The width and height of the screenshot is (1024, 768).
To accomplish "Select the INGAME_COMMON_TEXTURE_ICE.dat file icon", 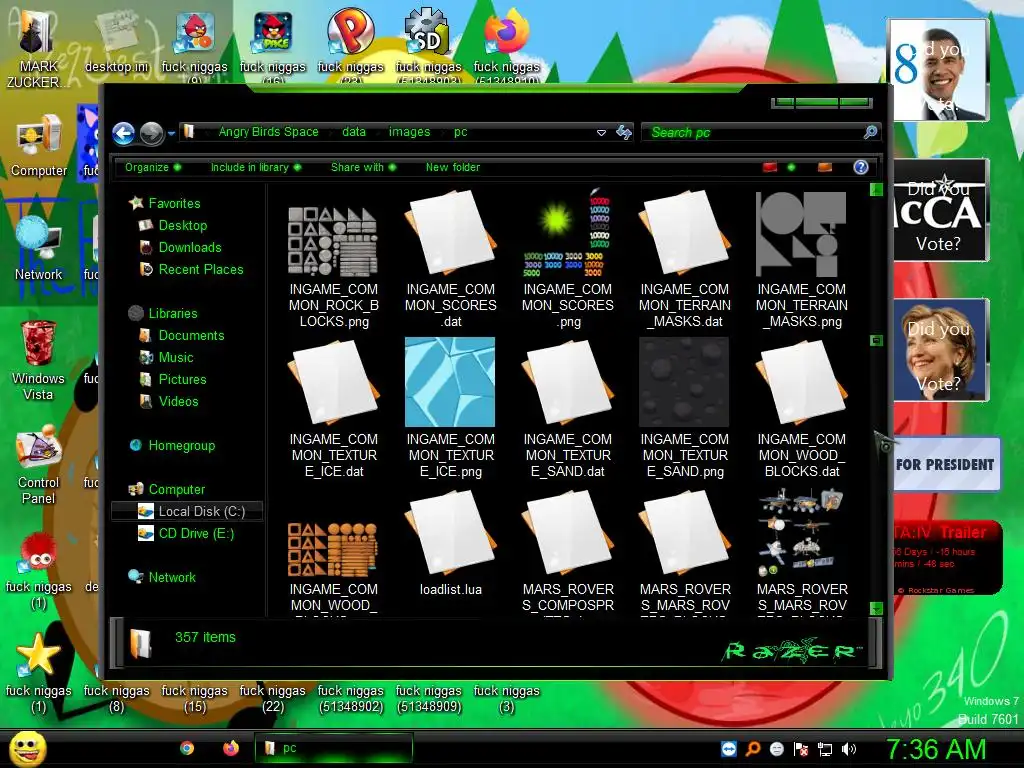I will click(x=334, y=382).
